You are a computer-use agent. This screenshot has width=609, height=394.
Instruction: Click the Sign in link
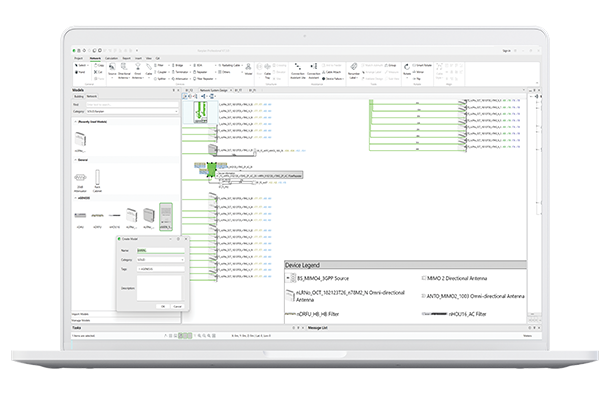(x=506, y=51)
